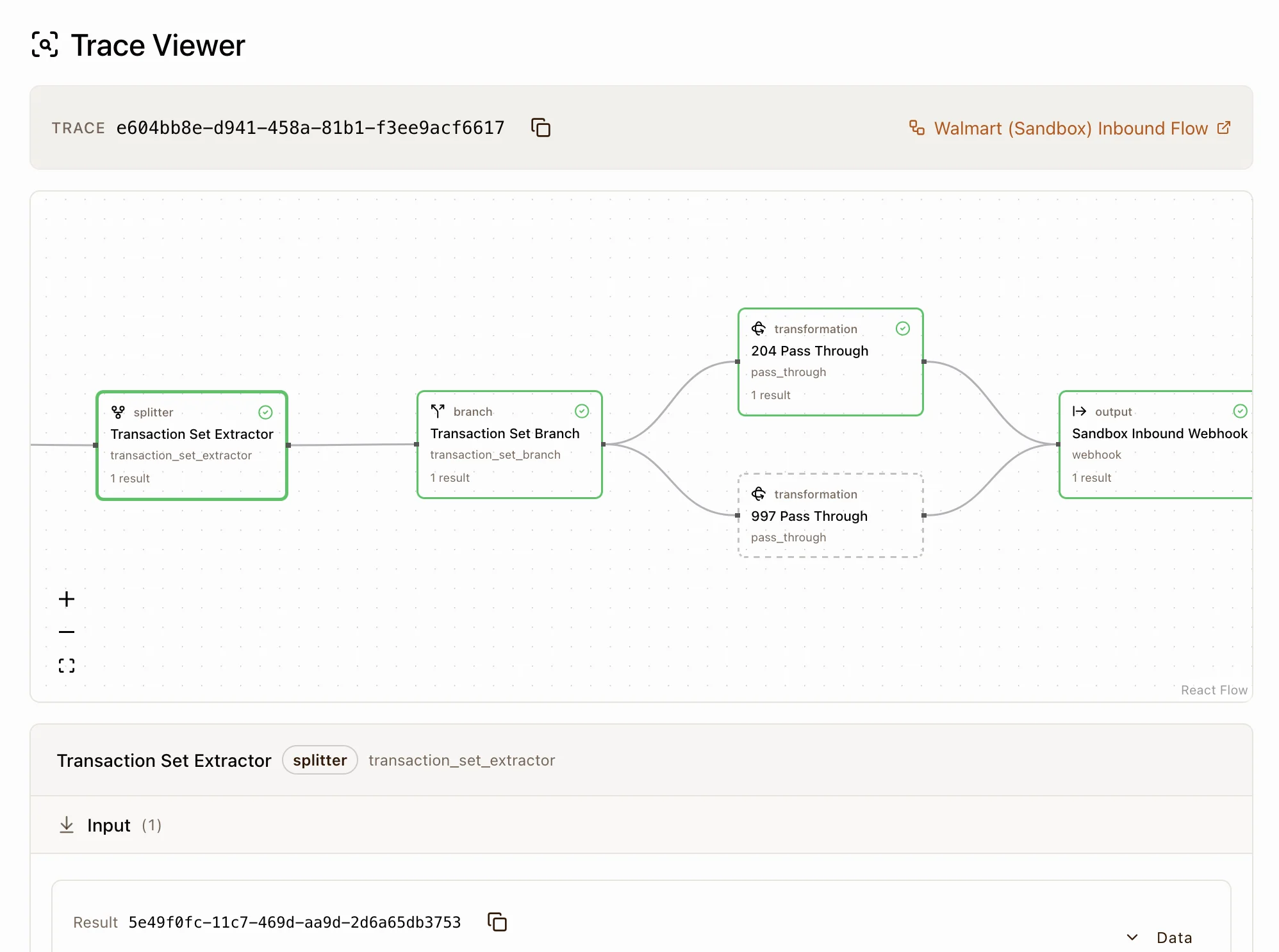Image resolution: width=1279 pixels, height=952 pixels.
Task: Click the external link icon beside Inbound Flow
Action: click(x=1223, y=127)
